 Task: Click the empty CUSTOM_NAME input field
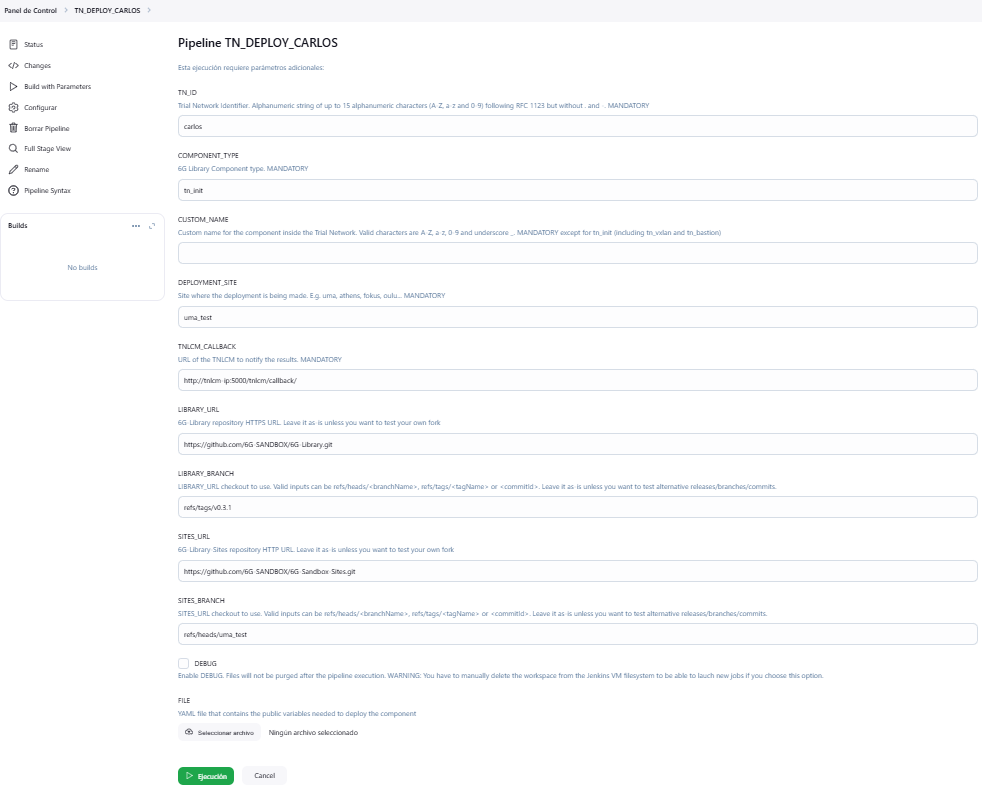(577, 253)
